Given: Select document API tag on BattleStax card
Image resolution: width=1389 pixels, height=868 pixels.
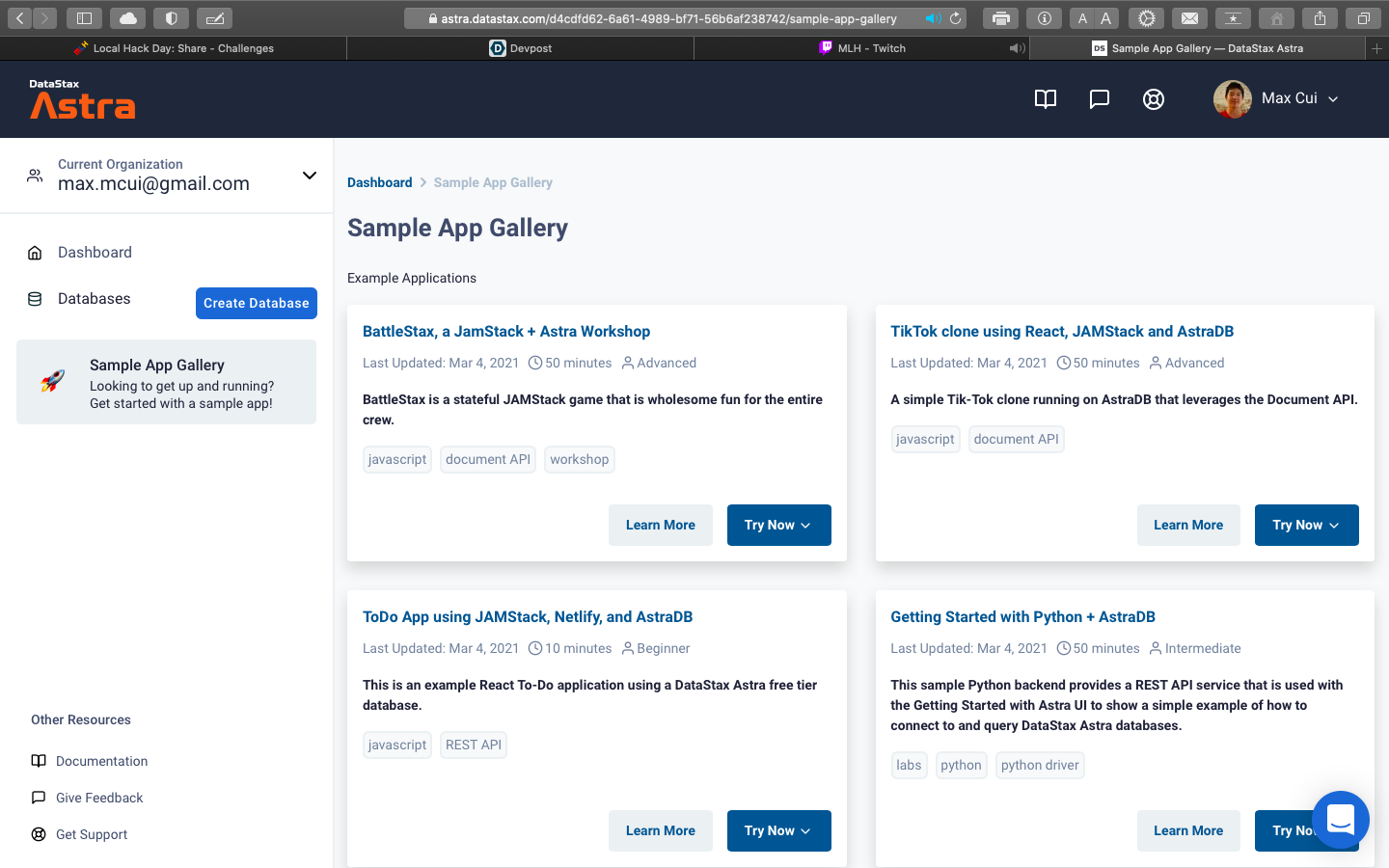Looking at the screenshot, I should [488, 459].
